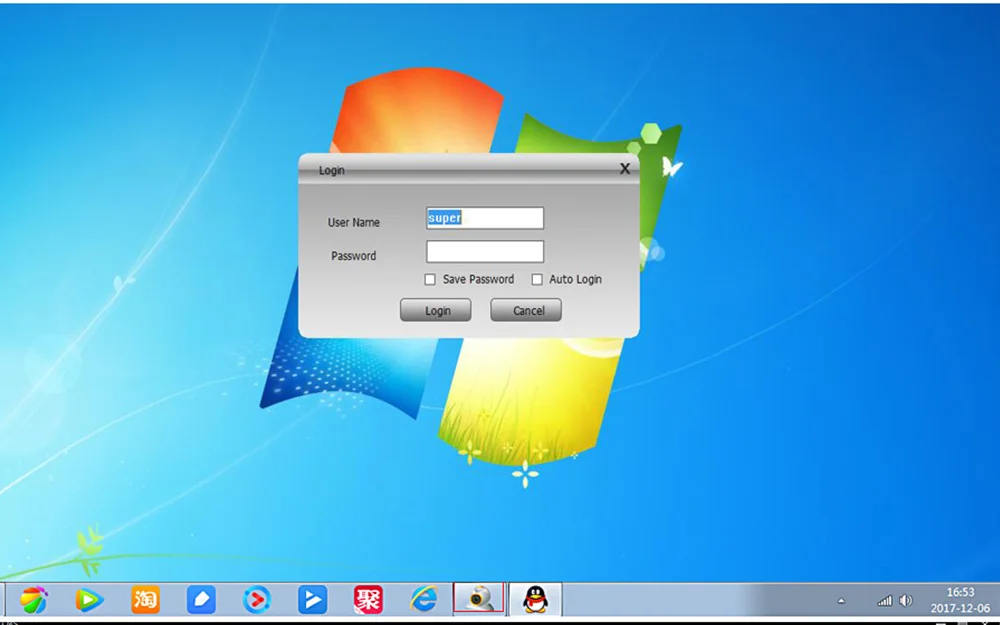Image resolution: width=1000 pixels, height=625 pixels.
Task: Launch the green play video app icon
Action: [x=89, y=600]
